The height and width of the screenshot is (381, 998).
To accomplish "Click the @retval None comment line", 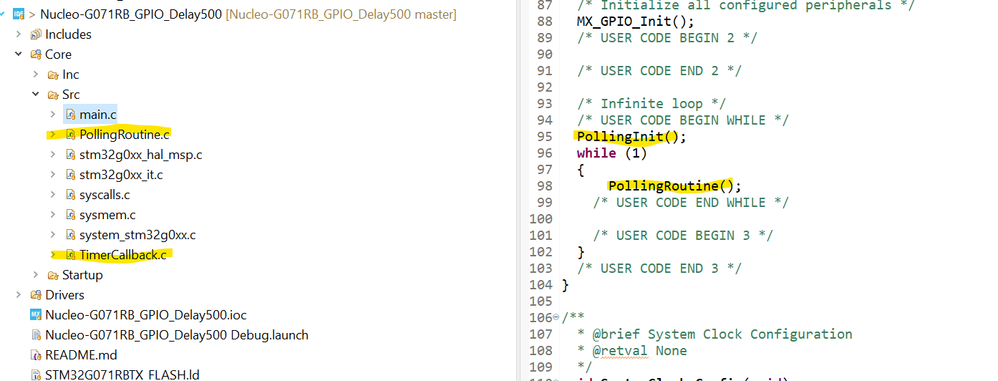I will (632, 350).
